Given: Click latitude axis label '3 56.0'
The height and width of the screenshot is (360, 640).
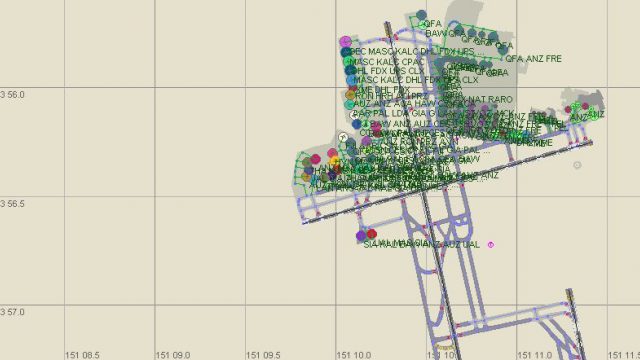Looking at the screenshot, I should click(x=12, y=95).
